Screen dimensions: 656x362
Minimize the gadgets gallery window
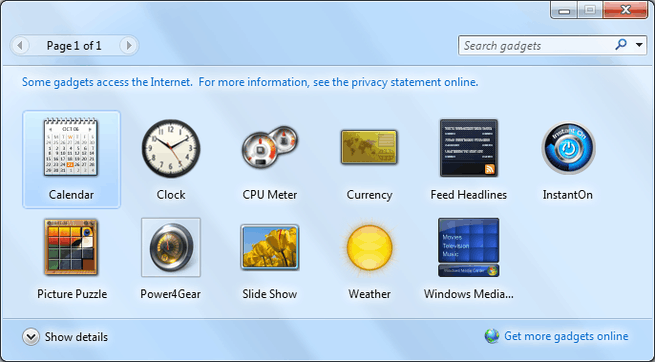point(564,10)
